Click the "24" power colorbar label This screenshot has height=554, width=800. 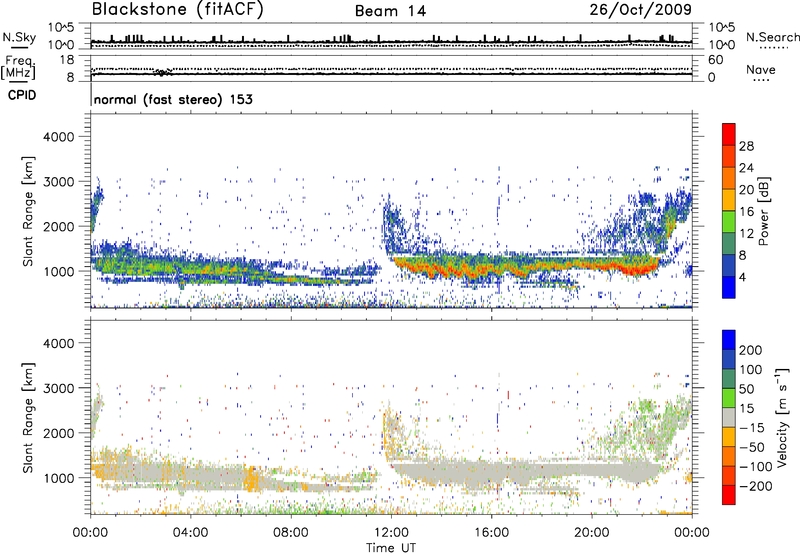(746, 168)
